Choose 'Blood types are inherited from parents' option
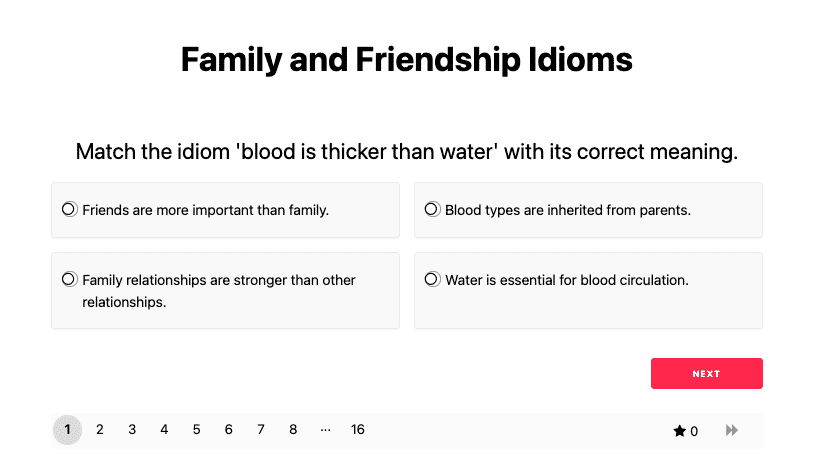Screen dimensions: 827x460 (x=432, y=209)
